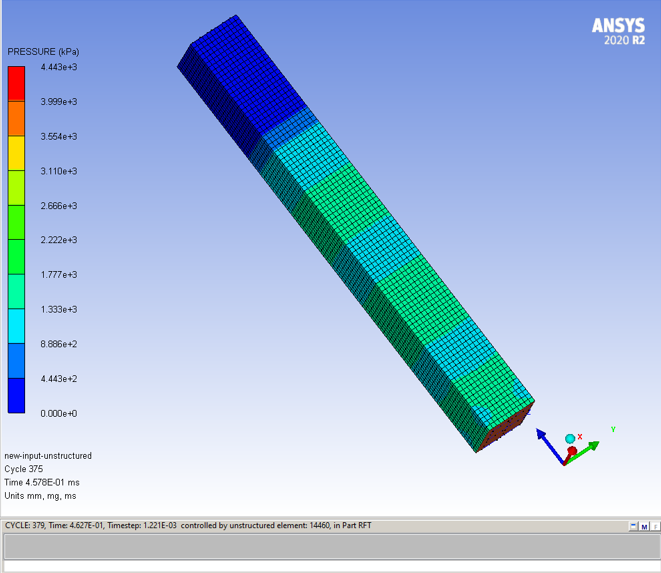Screen dimensions: 661x573
Task: Click the gray message output area
Action: coord(330,546)
